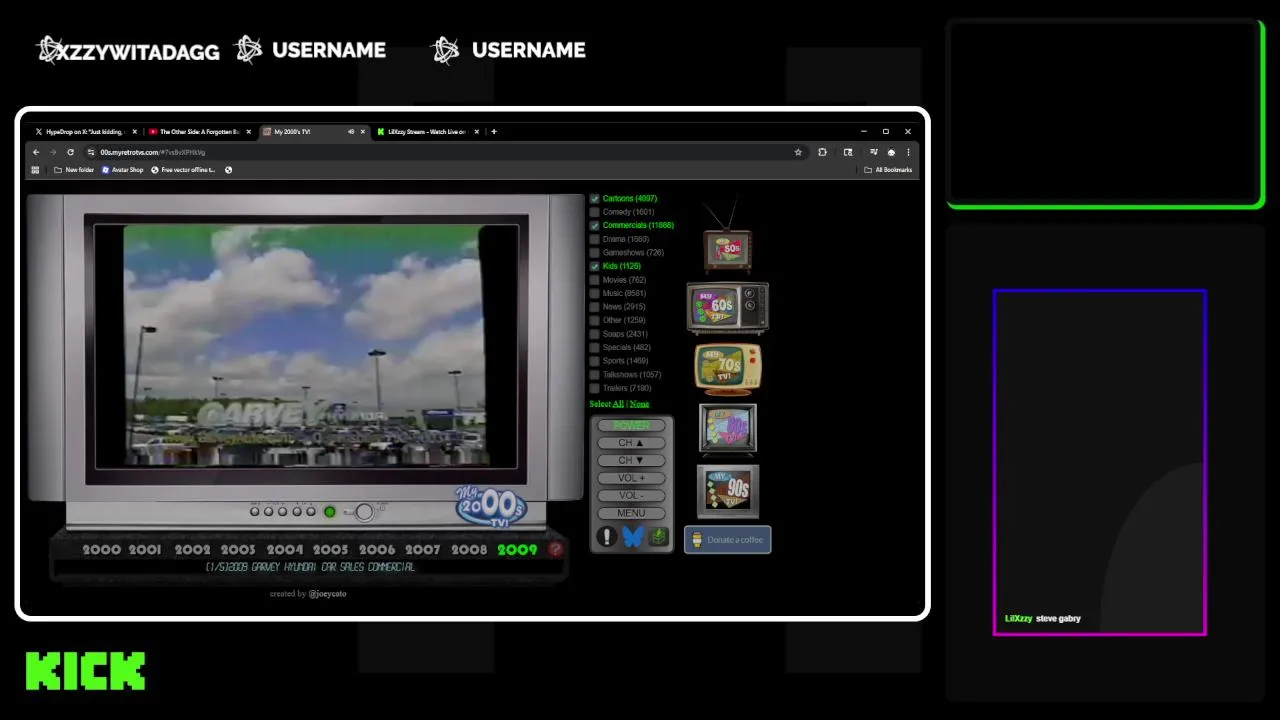The image size is (1280, 720).
Task: Open the My 60s TV icon
Action: click(727, 307)
